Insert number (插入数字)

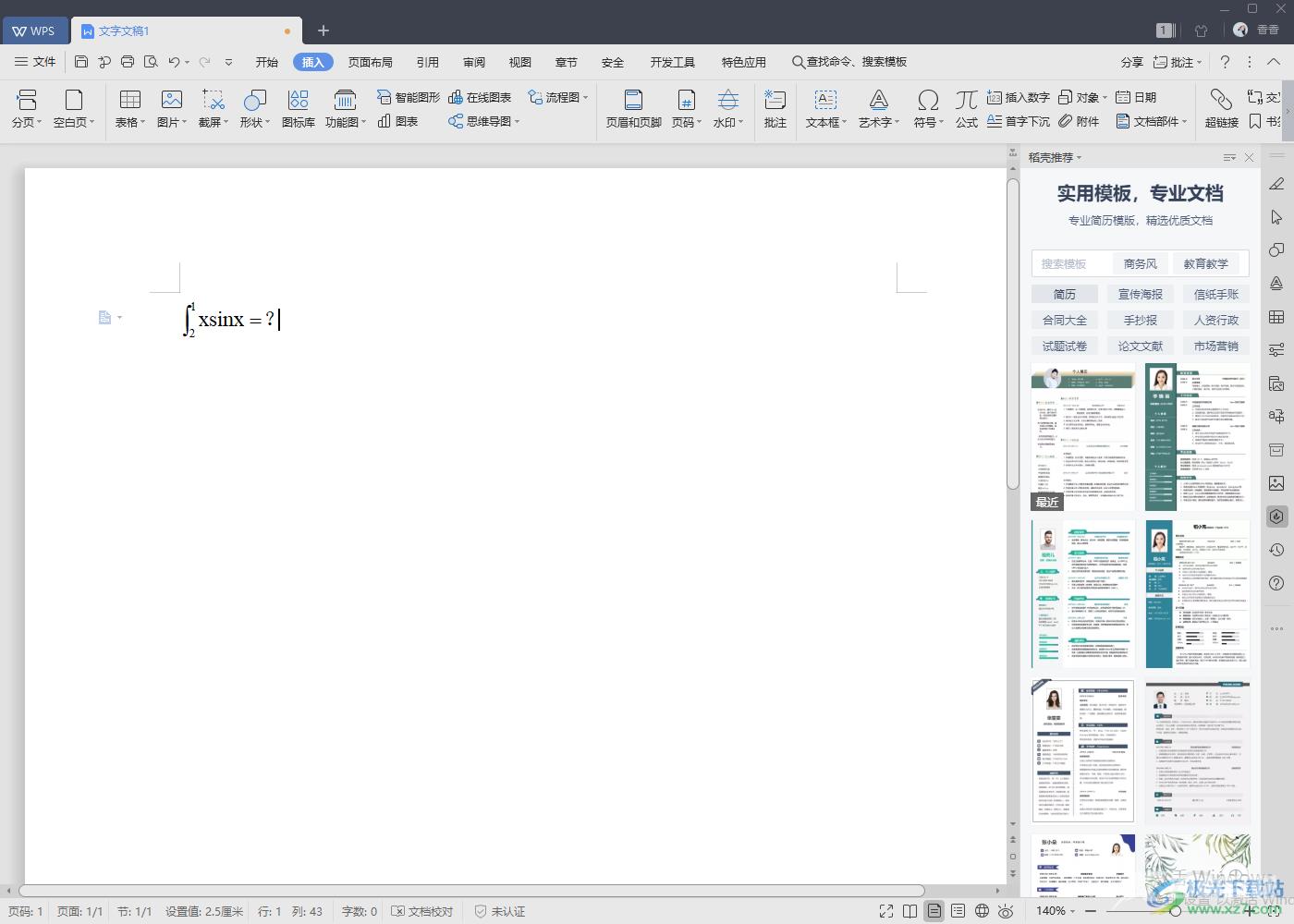point(1018,97)
